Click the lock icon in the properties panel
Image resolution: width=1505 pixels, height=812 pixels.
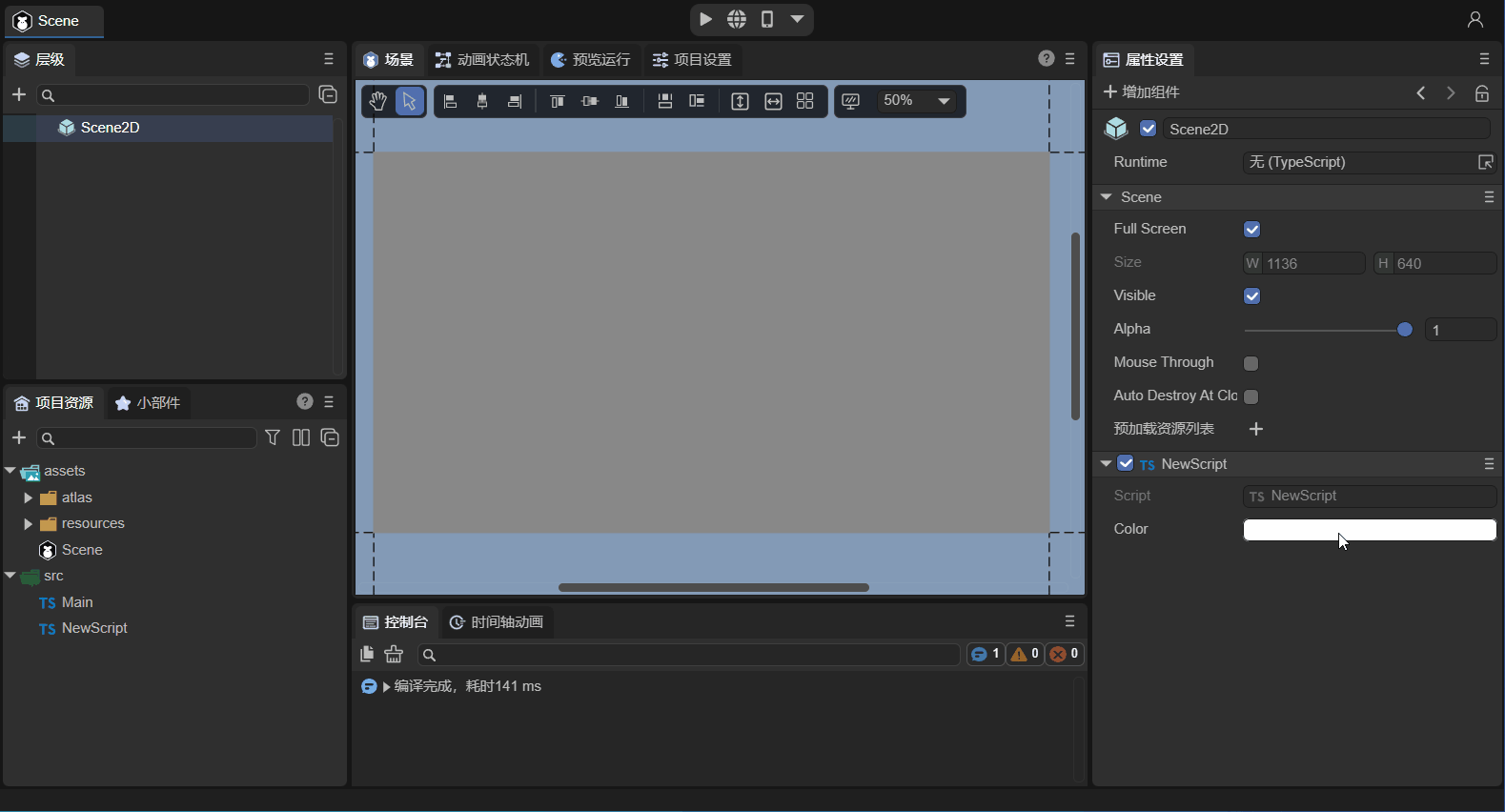(1481, 92)
